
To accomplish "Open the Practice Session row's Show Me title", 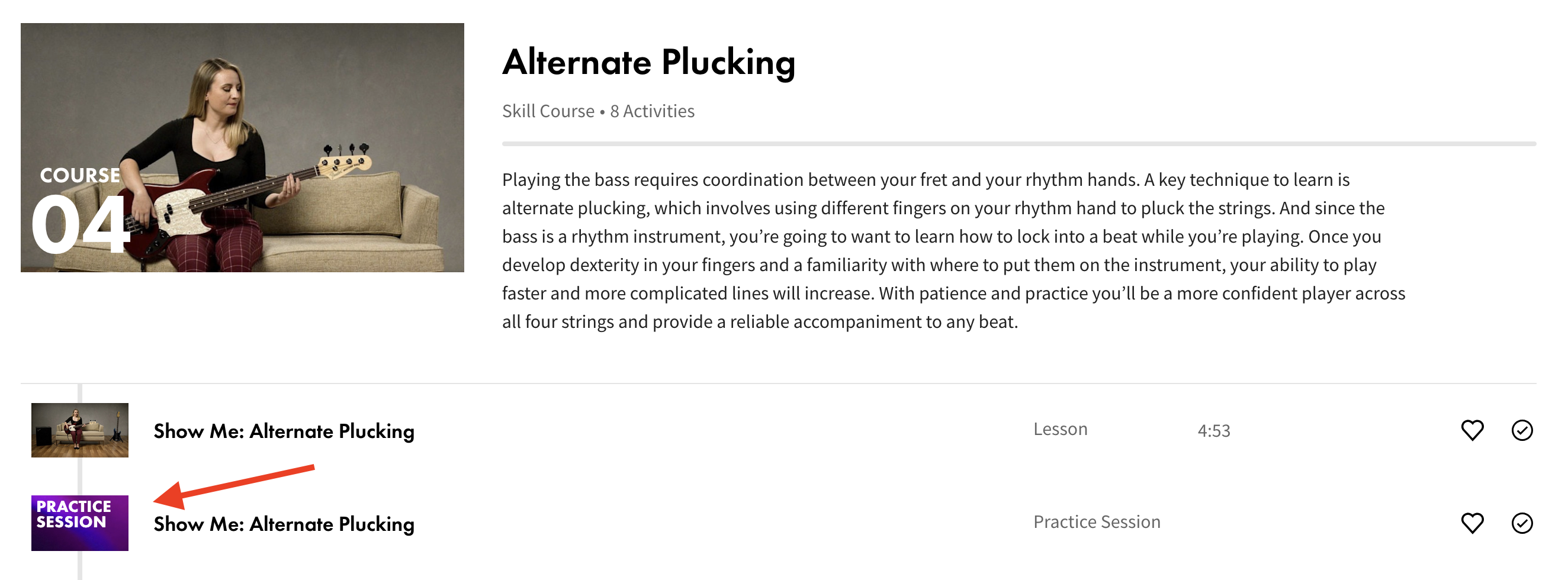I will 284,523.
